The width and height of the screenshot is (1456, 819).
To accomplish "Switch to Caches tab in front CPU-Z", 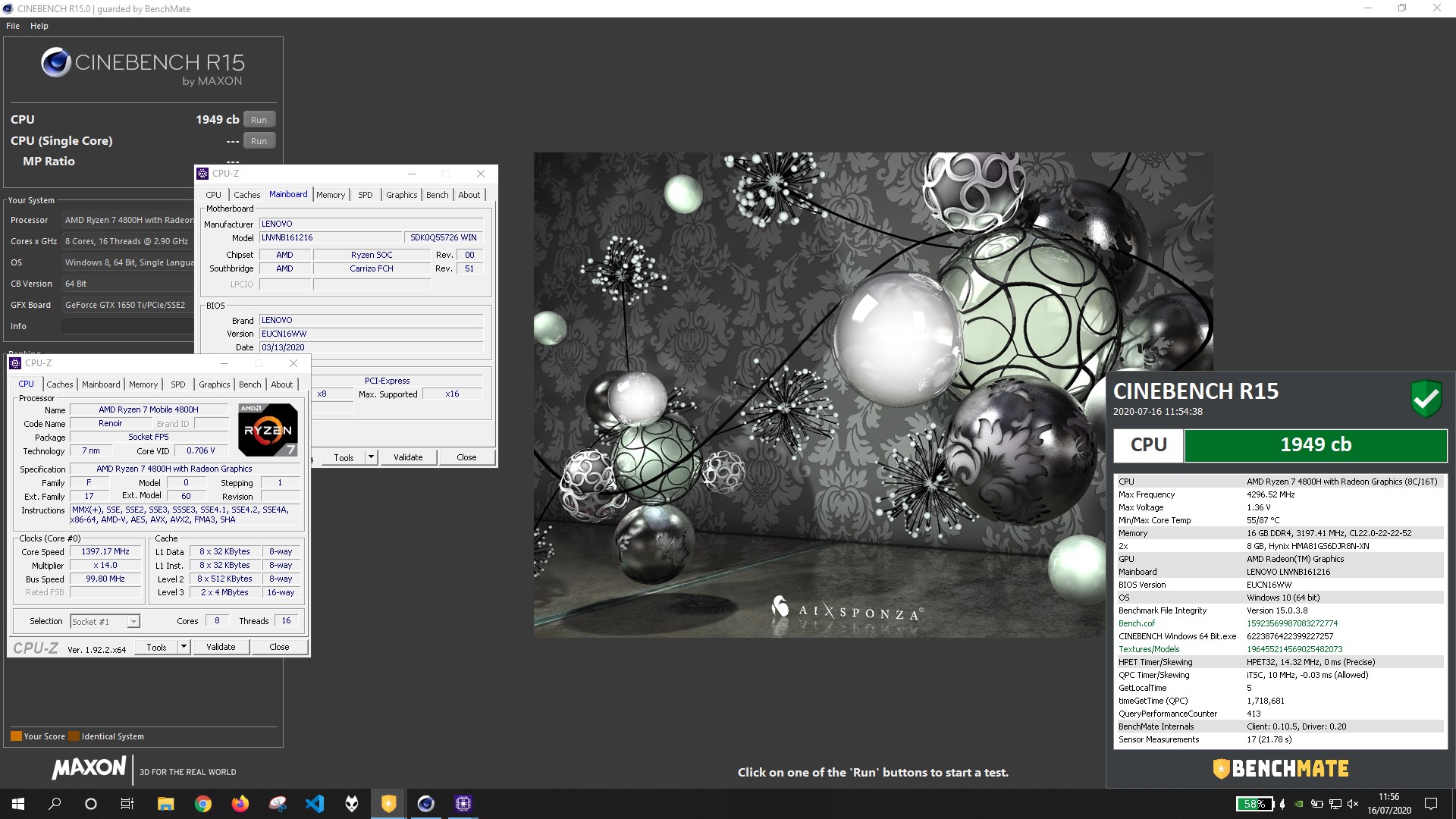I will [60, 384].
